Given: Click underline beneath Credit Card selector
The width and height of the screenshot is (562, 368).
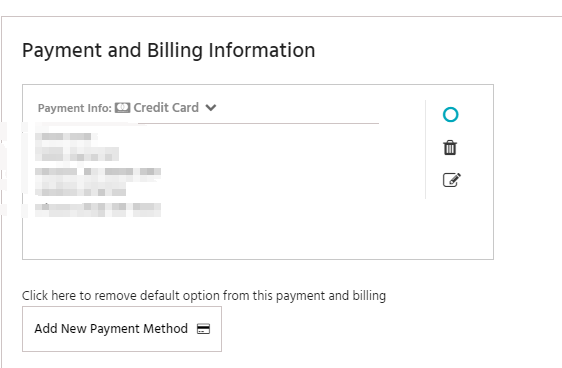Looking at the screenshot, I should (x=258, y=123).
